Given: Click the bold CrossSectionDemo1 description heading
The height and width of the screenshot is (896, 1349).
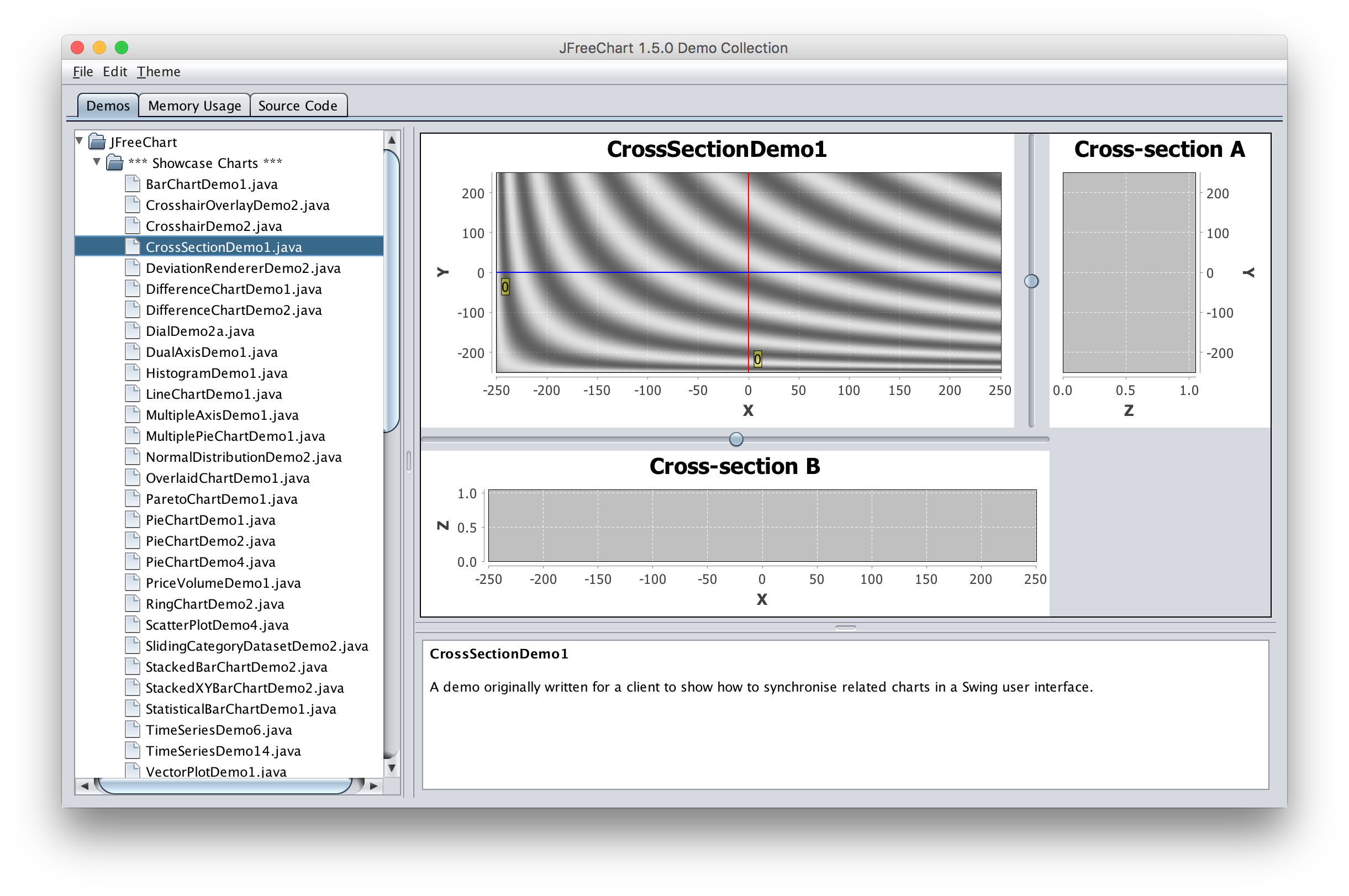Looking at the screenshot, I should pos(499,653).
